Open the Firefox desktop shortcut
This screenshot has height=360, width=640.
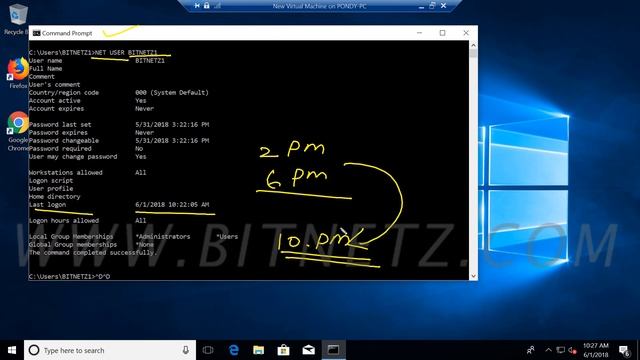[x=18, y=73]
